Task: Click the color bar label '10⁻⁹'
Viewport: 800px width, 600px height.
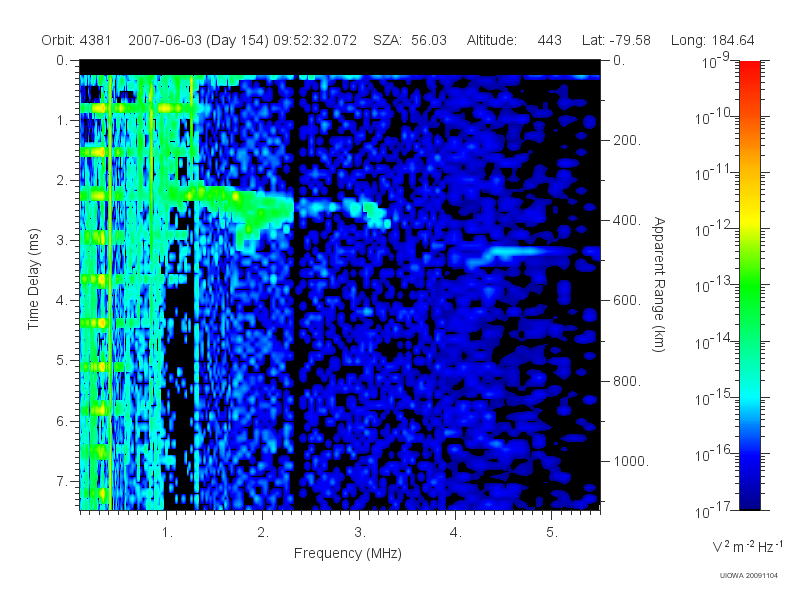Action: click(716, 61)
